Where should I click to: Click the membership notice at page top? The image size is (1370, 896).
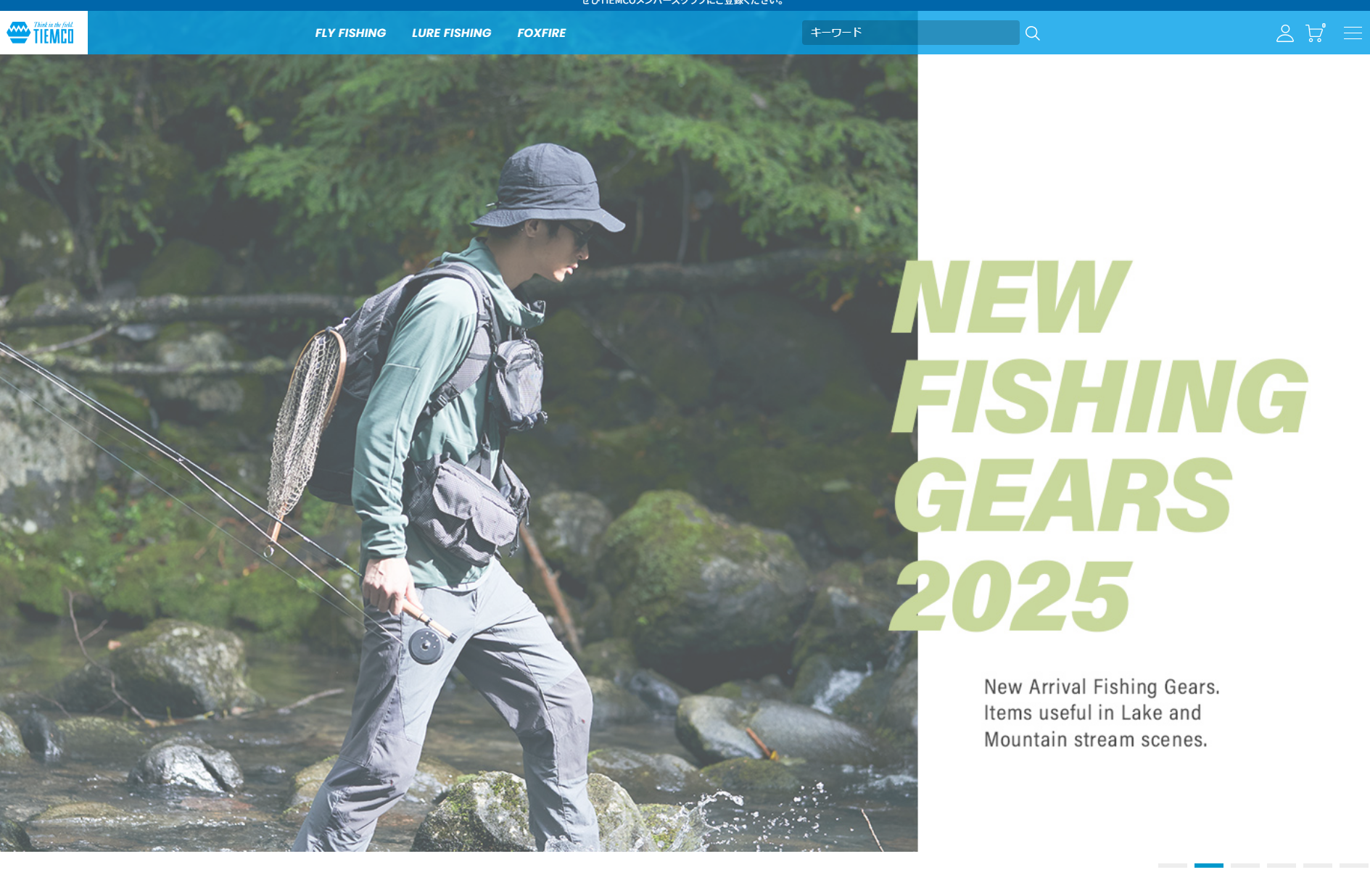click(683, 3)
